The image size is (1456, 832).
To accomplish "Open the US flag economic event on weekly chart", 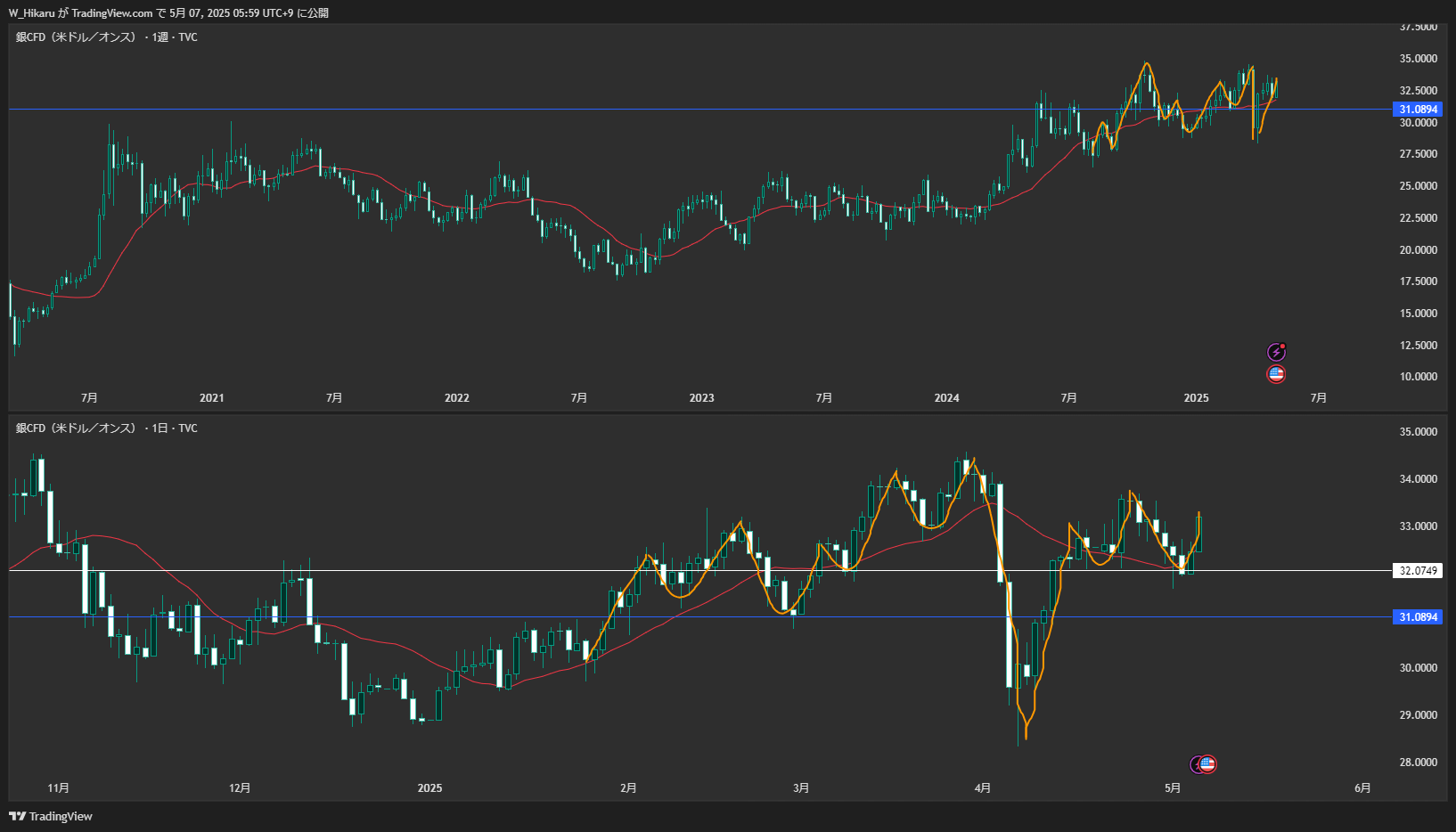I will click(x=1276, y=374).
